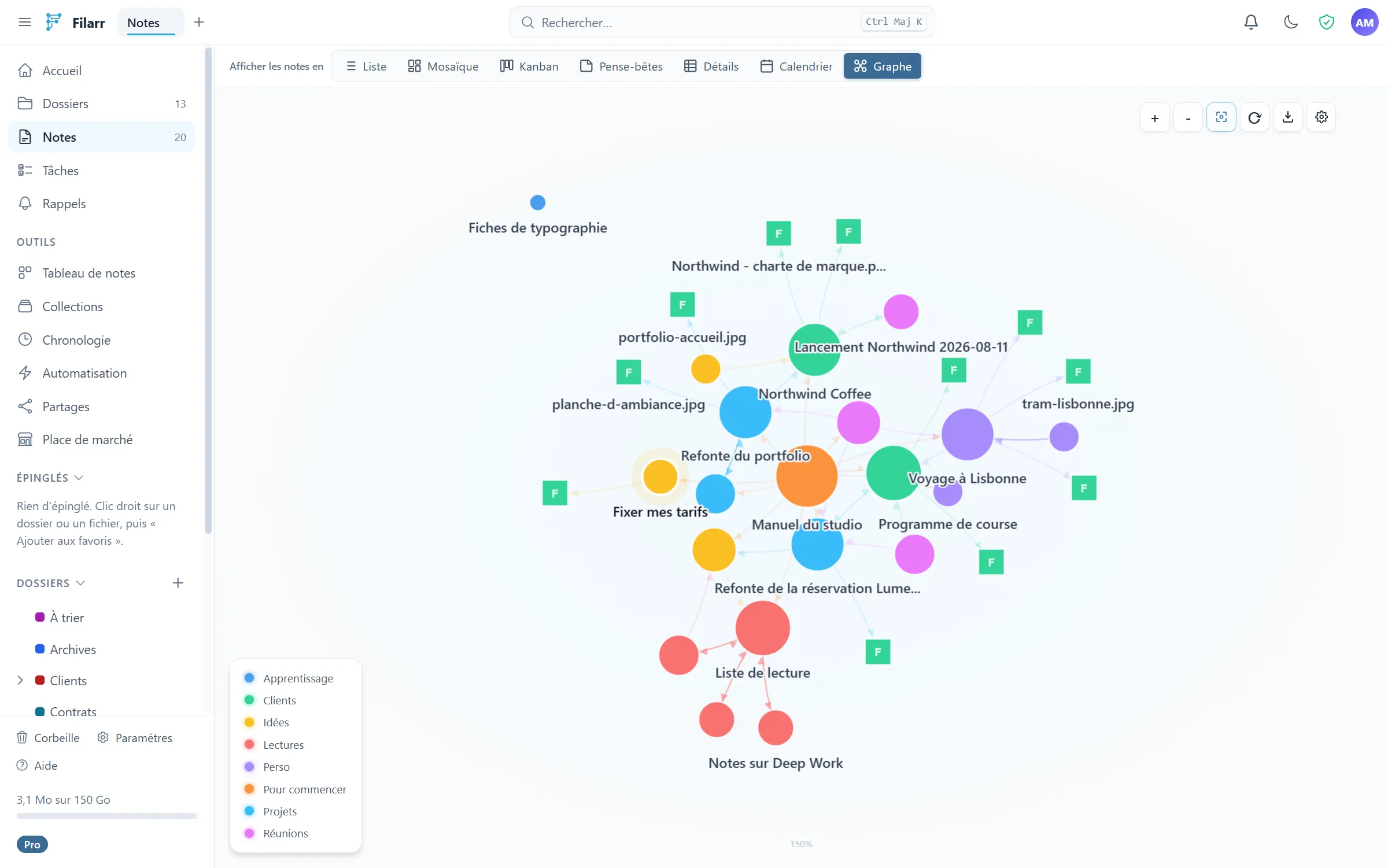The image size is (1388, 868).
Task: Go to Accueil
Action: tap(102, 71)
